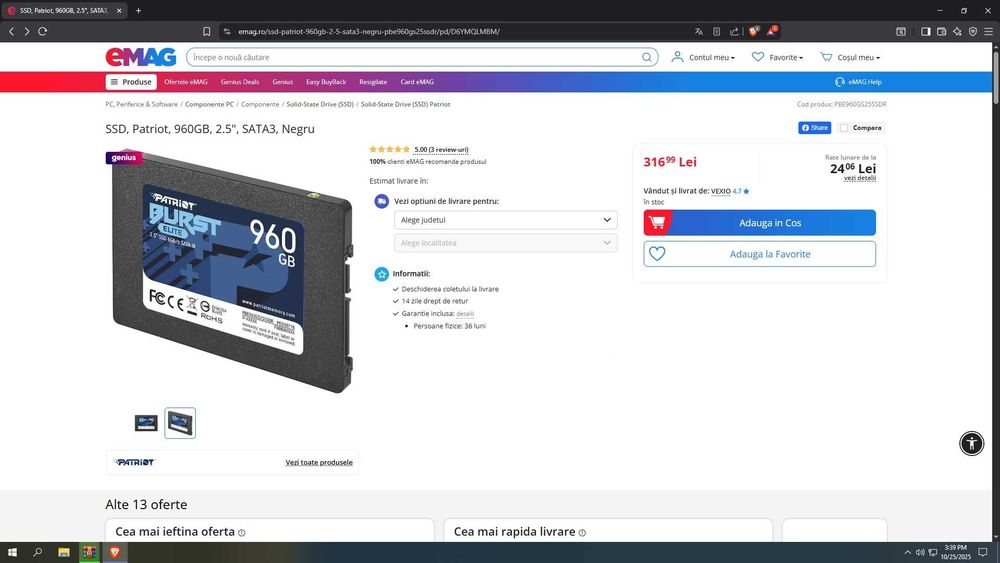Open Windows Start menu
1000x563 pixels.
(11, 552)
